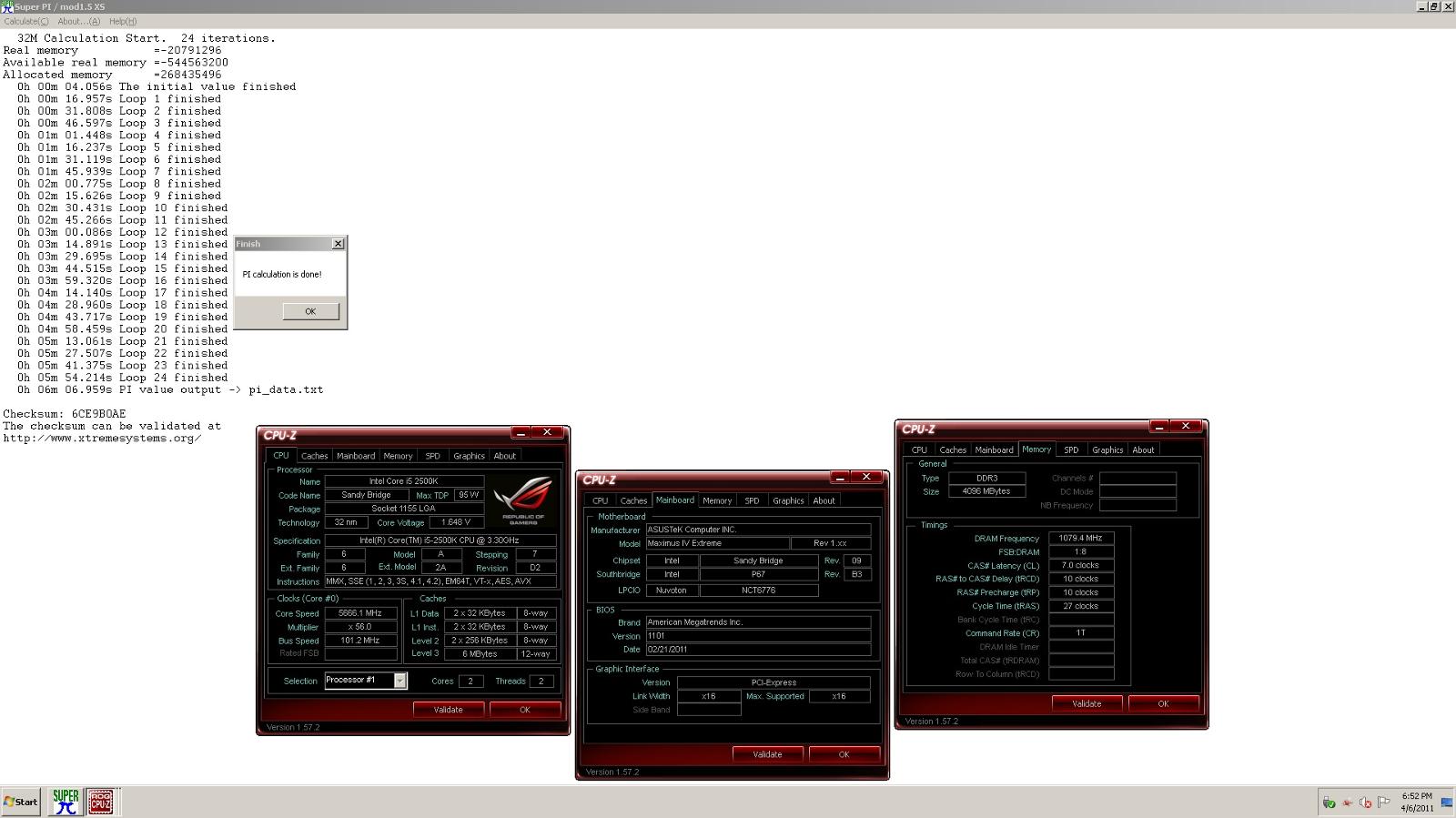Click the Super PI title bar icon
Image resolution: width=1456 pixels, height=818 pixels.
(7, 6)
